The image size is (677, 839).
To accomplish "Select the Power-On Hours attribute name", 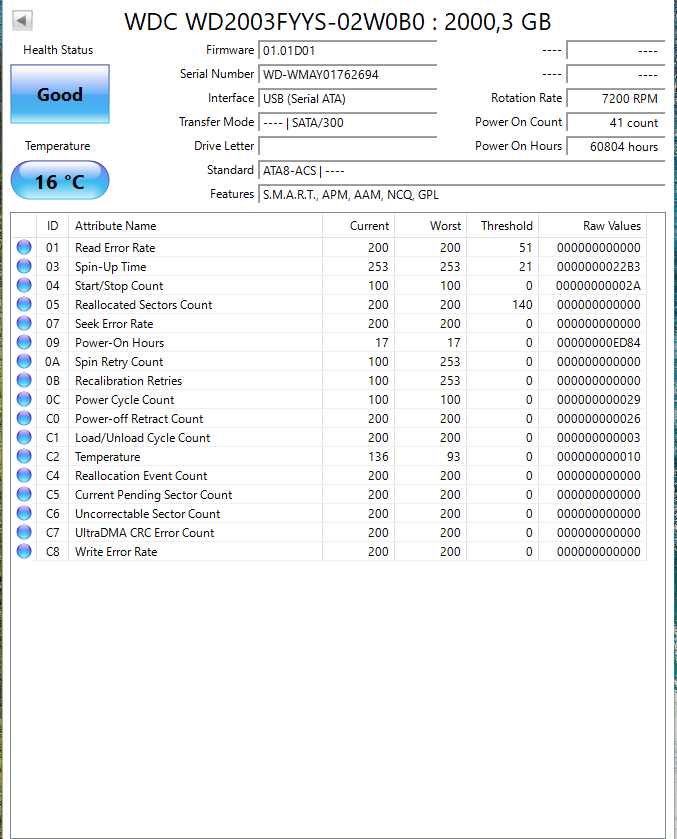I will (119, 342).
